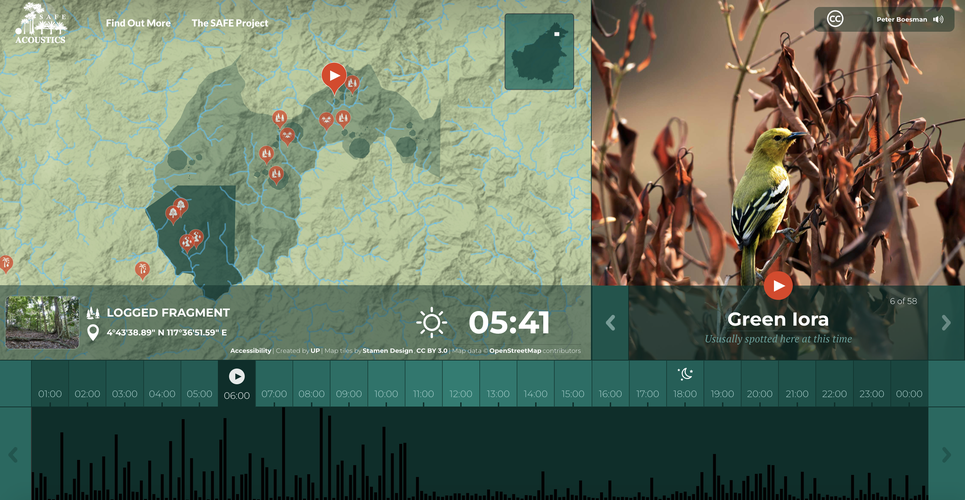965x500 pixels.
Task: Follow the OpenStreetMap contributors link
Action: pos(516,351)
